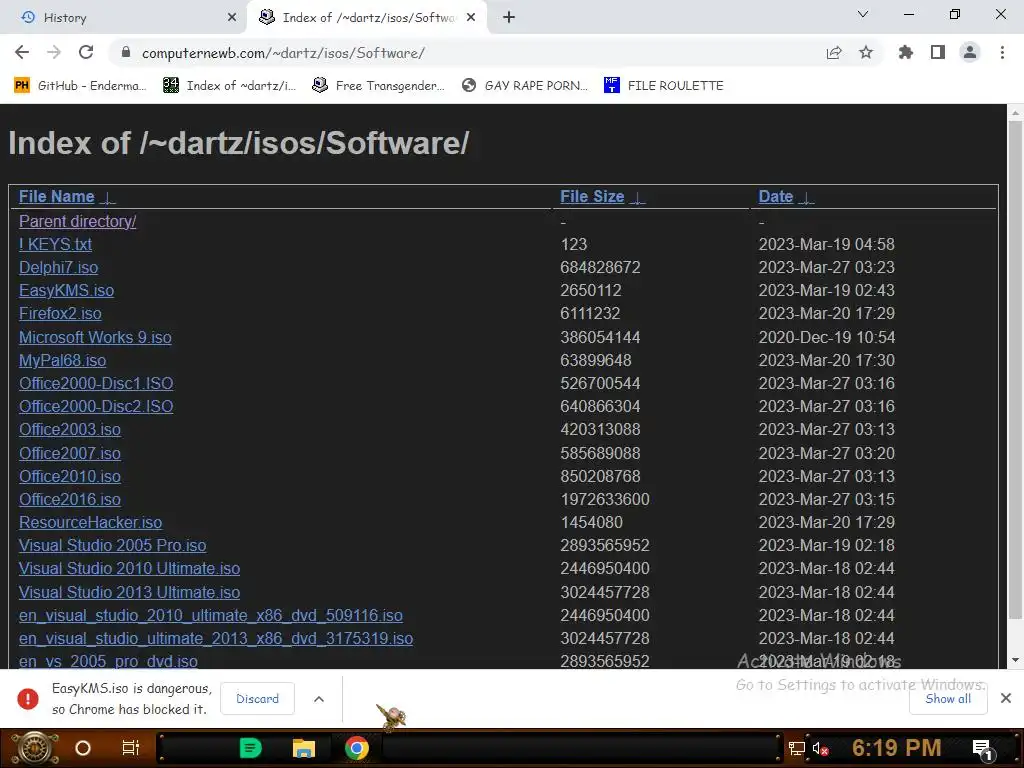
Task: Click the muted volume tray icon
Action: click(x=820, y=748)
